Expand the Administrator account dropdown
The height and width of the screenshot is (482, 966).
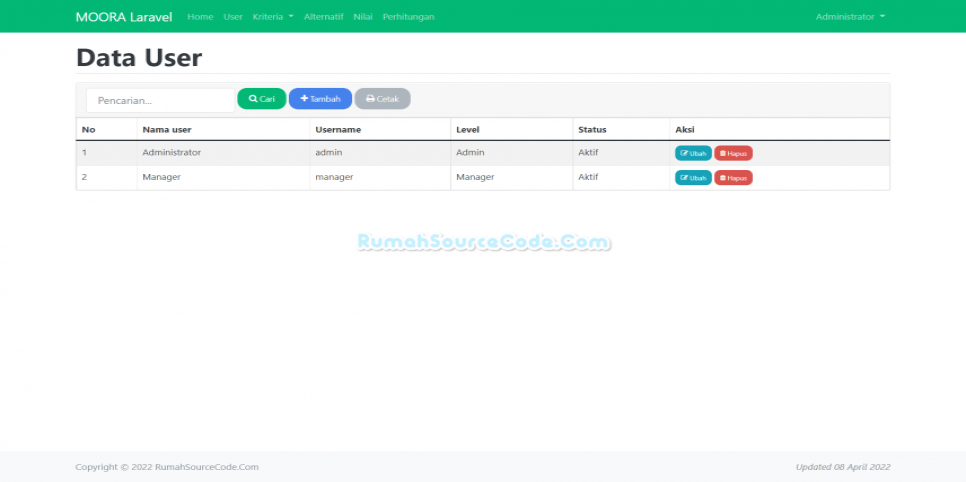click(x=850, y=17)
